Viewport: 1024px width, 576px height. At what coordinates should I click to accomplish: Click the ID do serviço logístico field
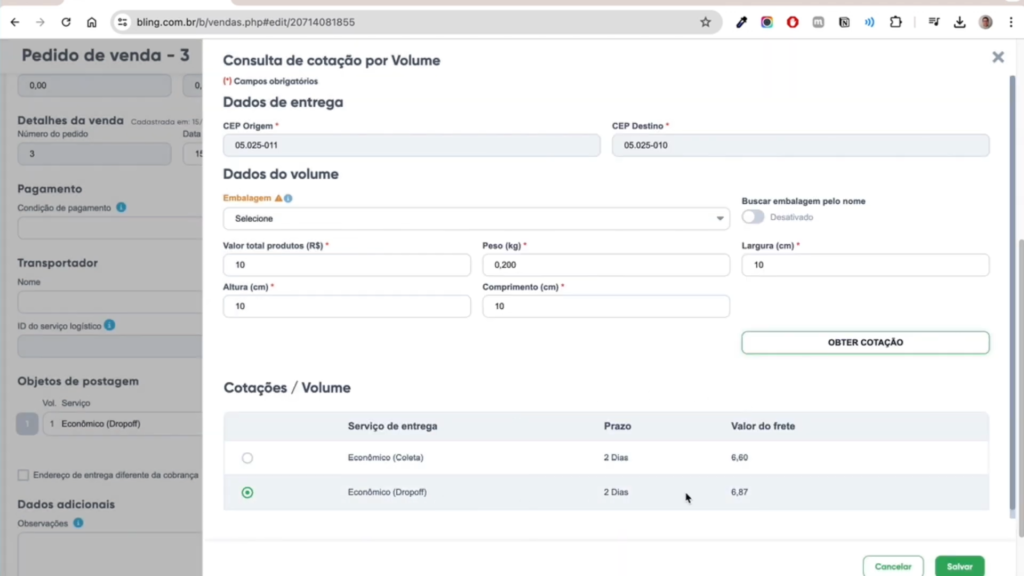pos(110,346)
